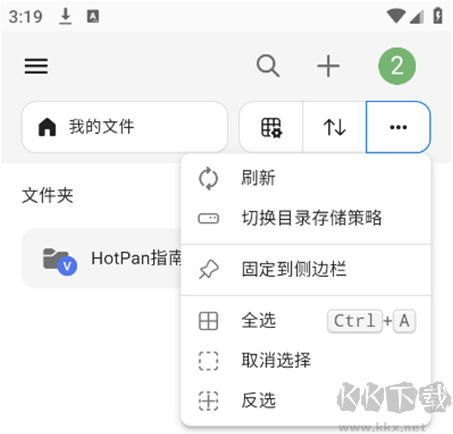
Task: Open the view layout settings grid icon
Action: [271, 127]
